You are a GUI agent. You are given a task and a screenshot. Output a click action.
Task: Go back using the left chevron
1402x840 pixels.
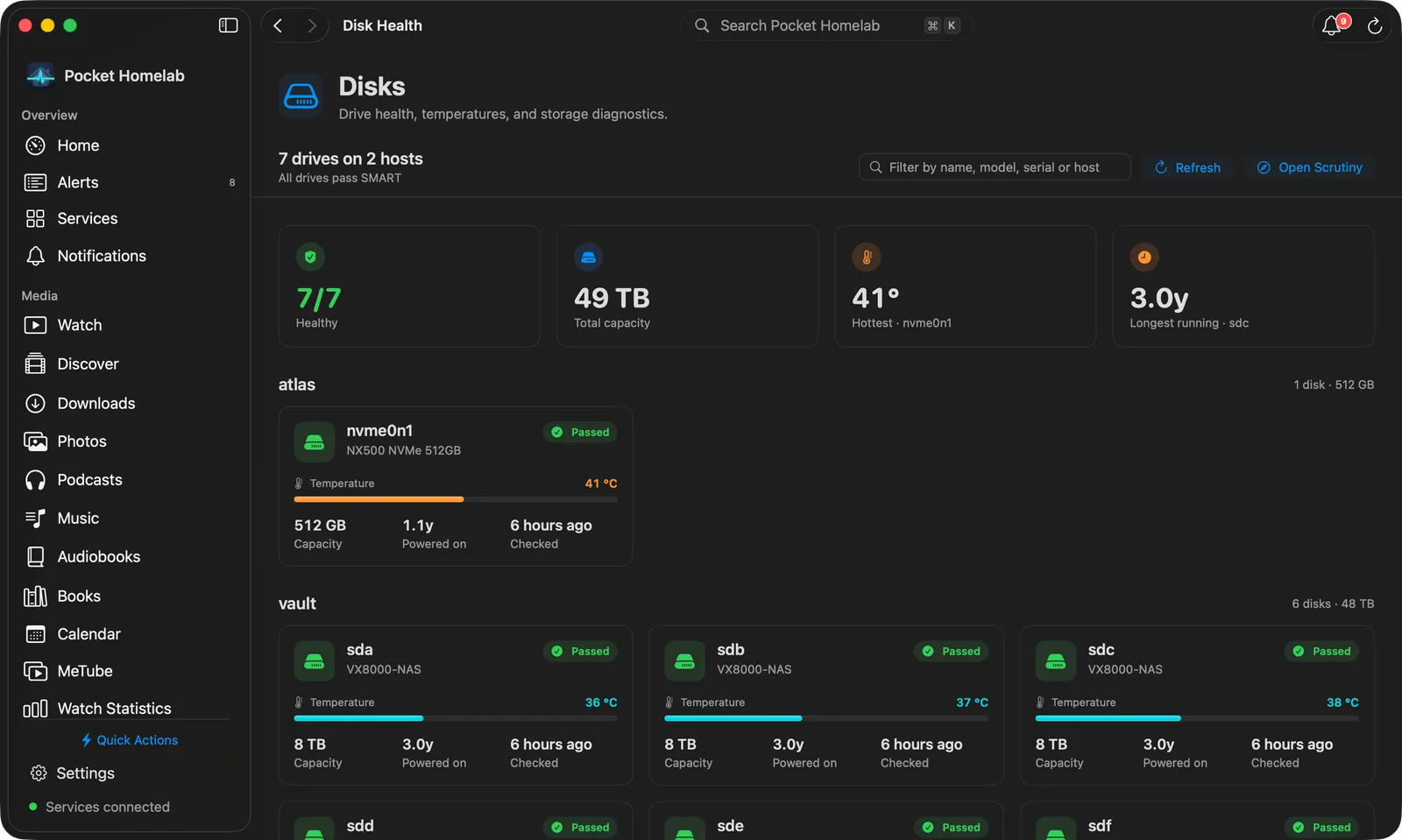click(278, 25)
